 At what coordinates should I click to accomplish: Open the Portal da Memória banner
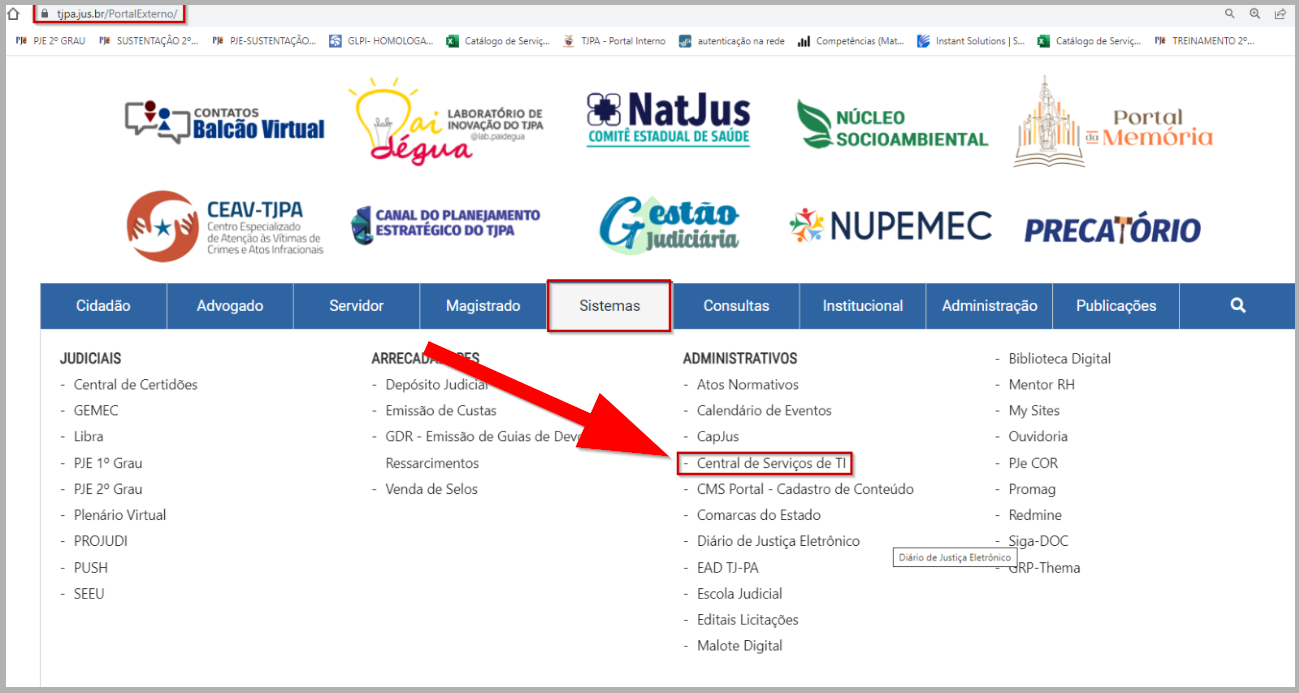coord(1113,122)
